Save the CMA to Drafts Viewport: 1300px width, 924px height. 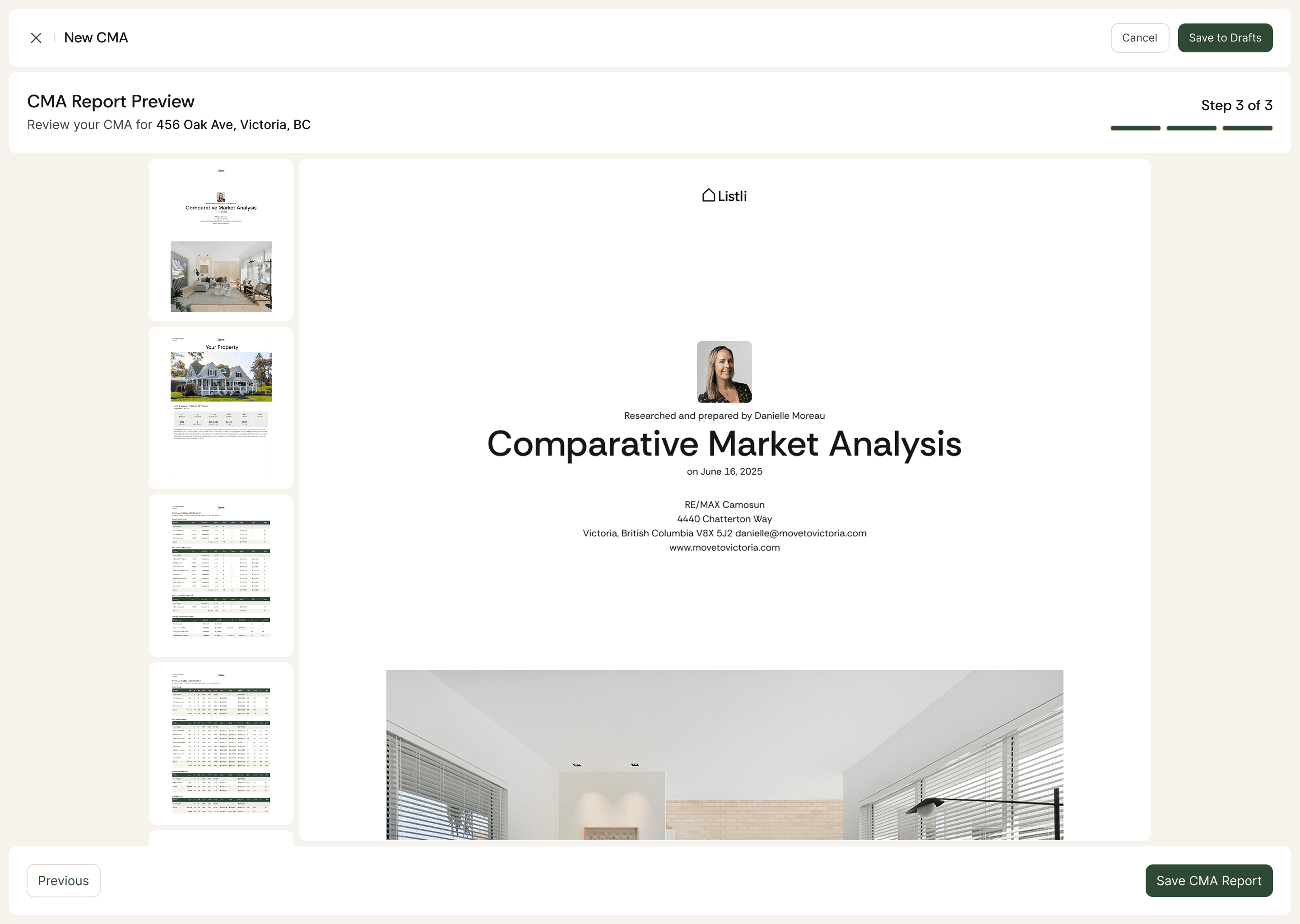1225,38
